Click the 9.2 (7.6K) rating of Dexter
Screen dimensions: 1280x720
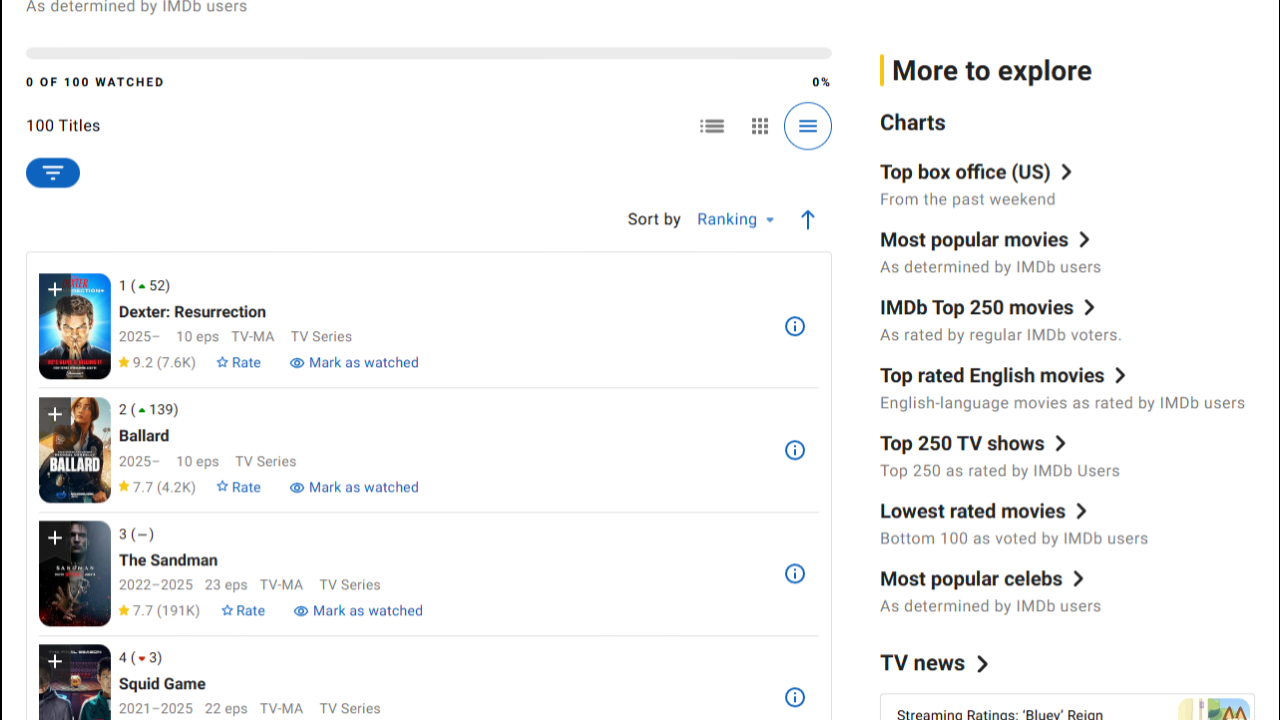157,363
